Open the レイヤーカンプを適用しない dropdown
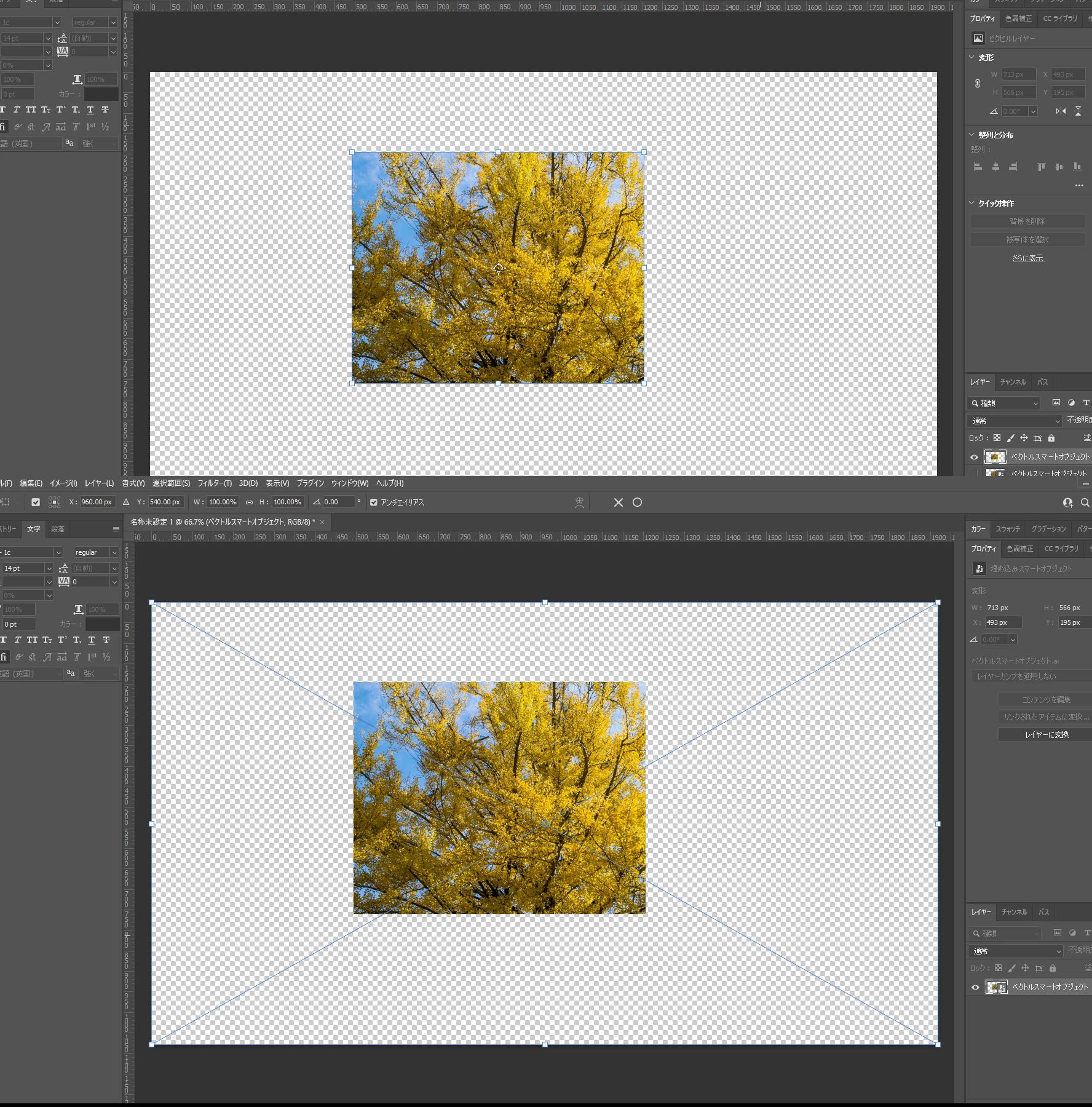1092x1107 pixels. tap(1031, 676)
